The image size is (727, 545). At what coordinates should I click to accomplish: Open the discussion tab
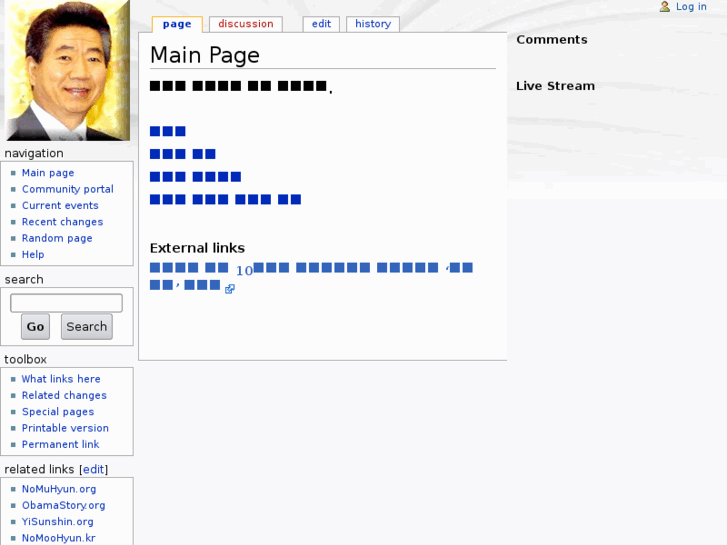pos(246,24)
